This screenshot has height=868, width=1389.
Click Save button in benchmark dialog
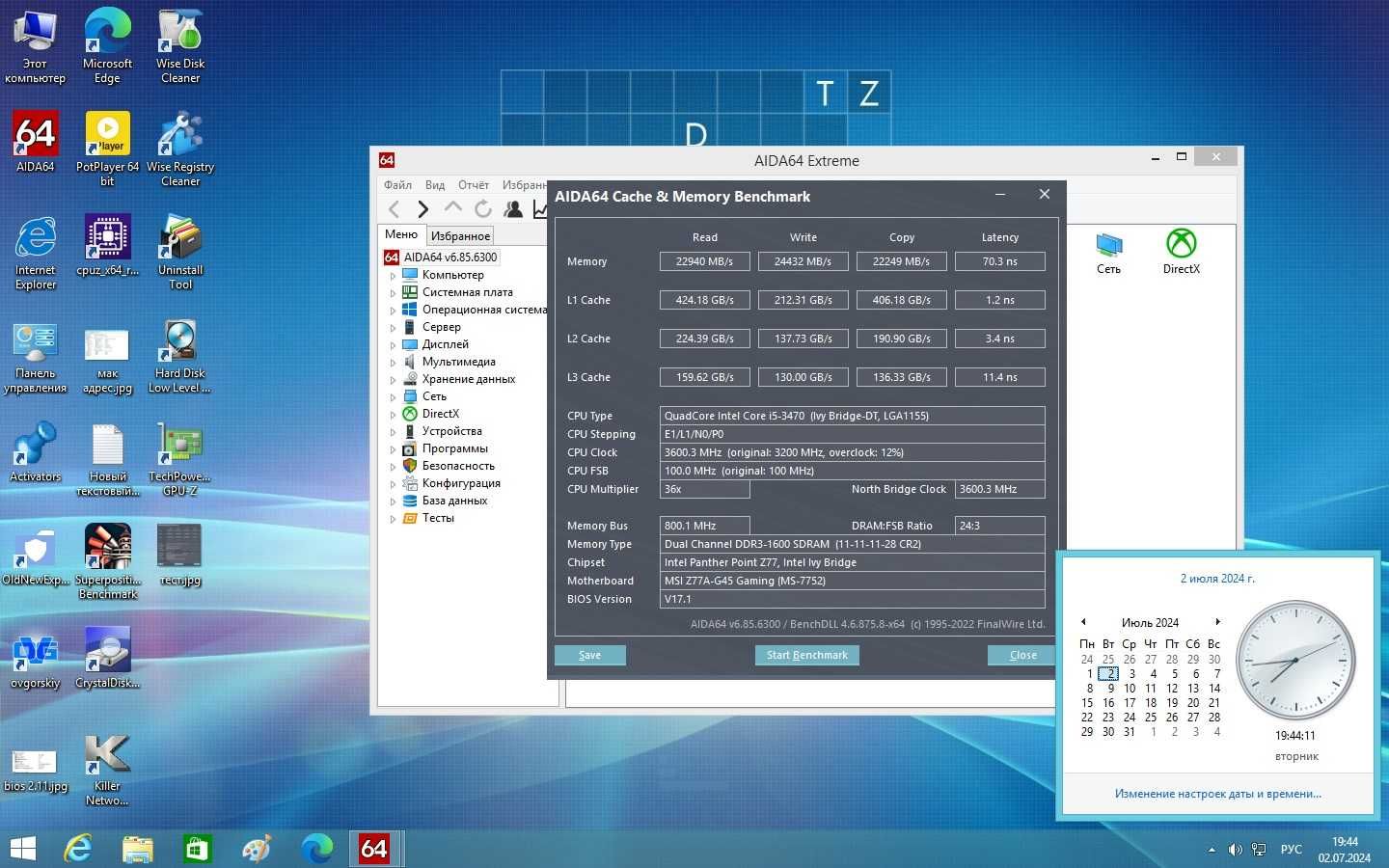[x=590, y=655]
